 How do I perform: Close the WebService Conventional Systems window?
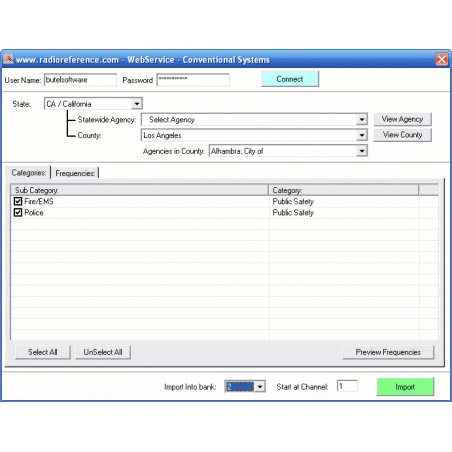click(442, 60)
